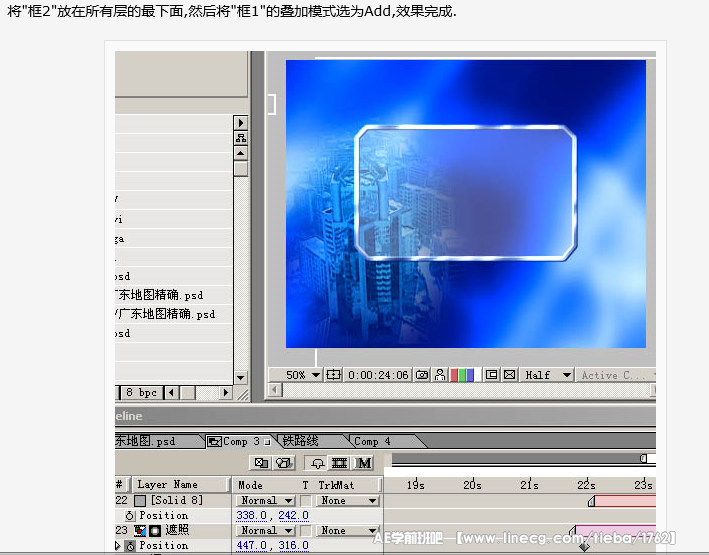
Task: Open TrkMat dropdown for Solid 8 layer
Action: pos(347,501)
